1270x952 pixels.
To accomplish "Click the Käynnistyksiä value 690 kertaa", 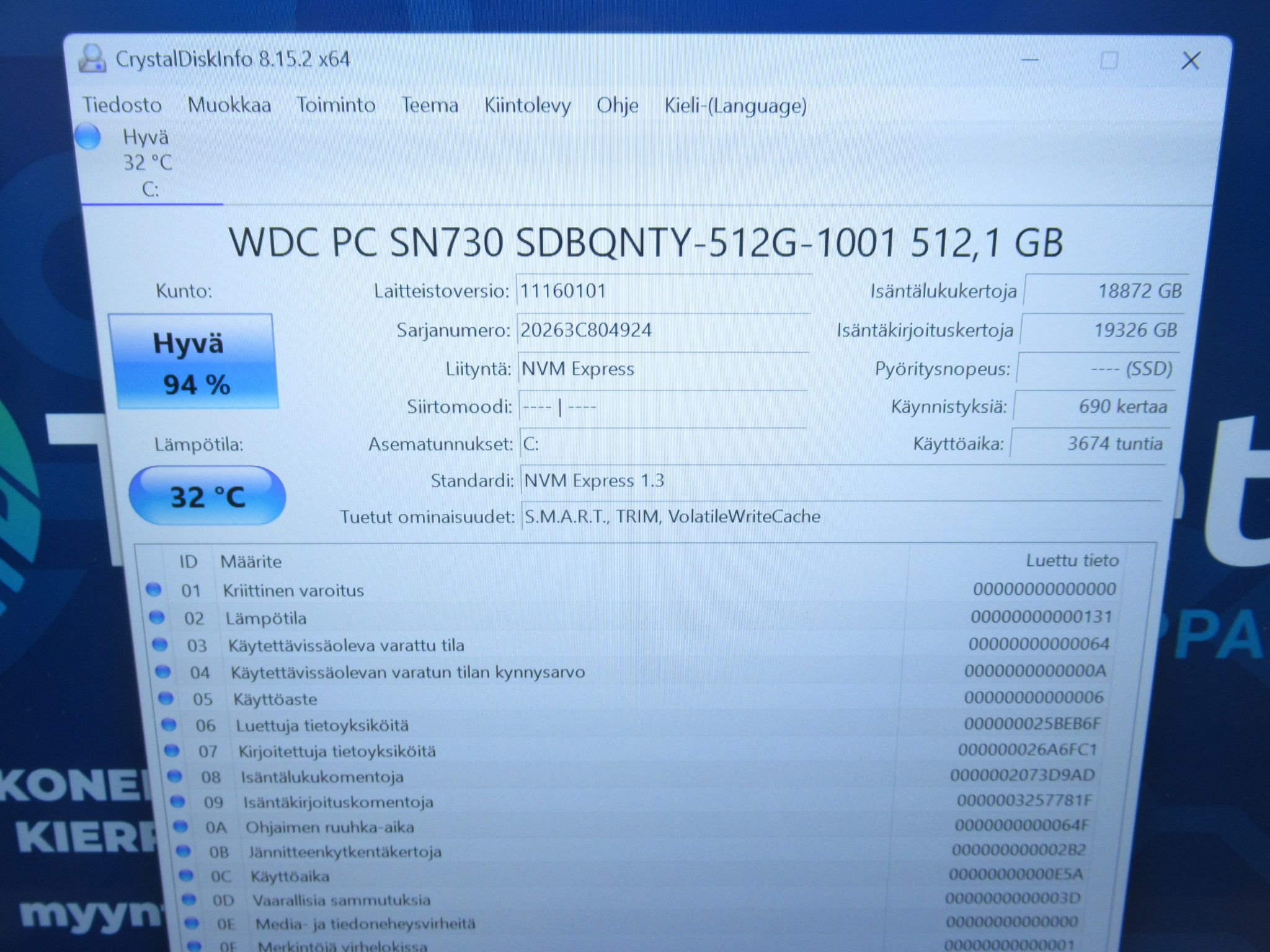I will (x=1095, y=407).
